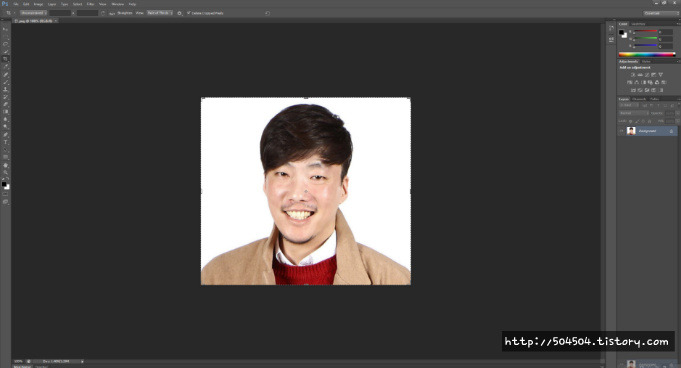Open the Crop tool preset picker
The image size is (681, 368).
[10, 13]
